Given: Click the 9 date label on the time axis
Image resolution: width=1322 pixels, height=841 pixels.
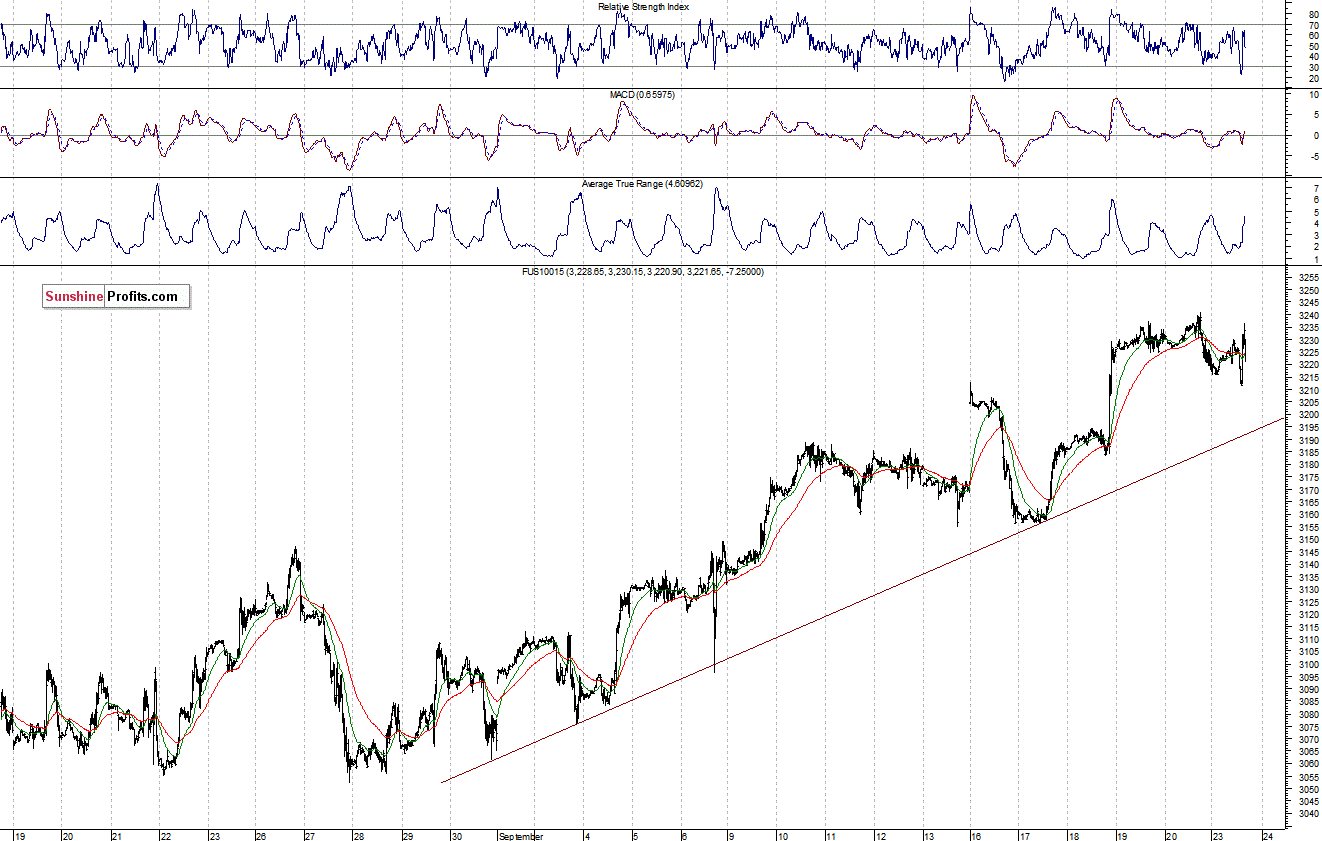Looking at the screenshot, I should point(731,835).
